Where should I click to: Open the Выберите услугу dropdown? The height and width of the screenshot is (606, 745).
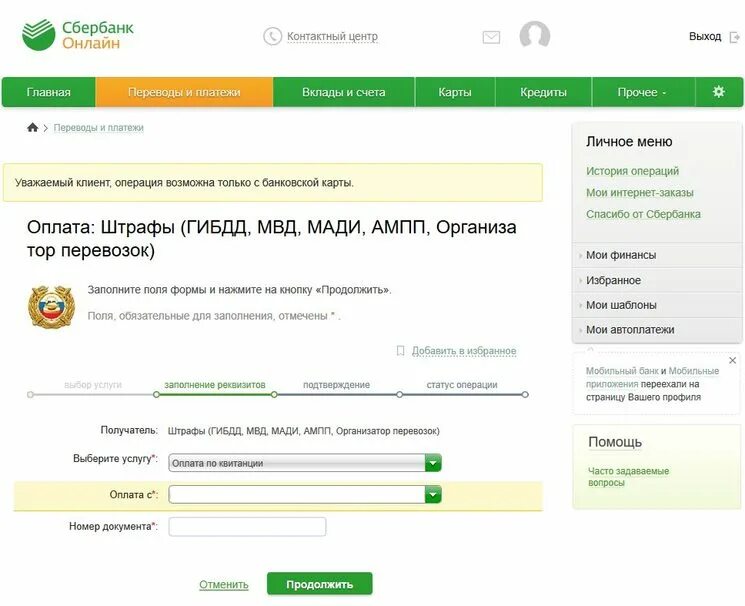tap(305, 463)
